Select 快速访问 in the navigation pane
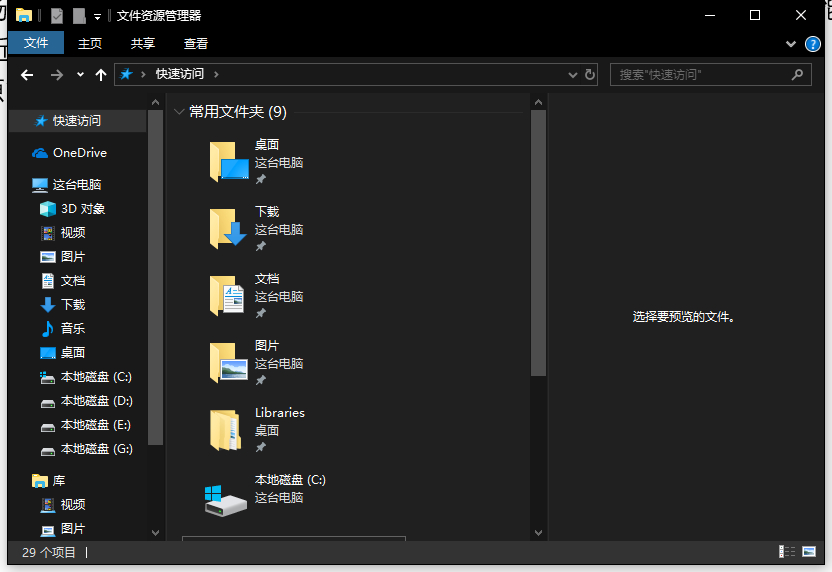This screenshot has height=572, width=832. click(77, 121)
